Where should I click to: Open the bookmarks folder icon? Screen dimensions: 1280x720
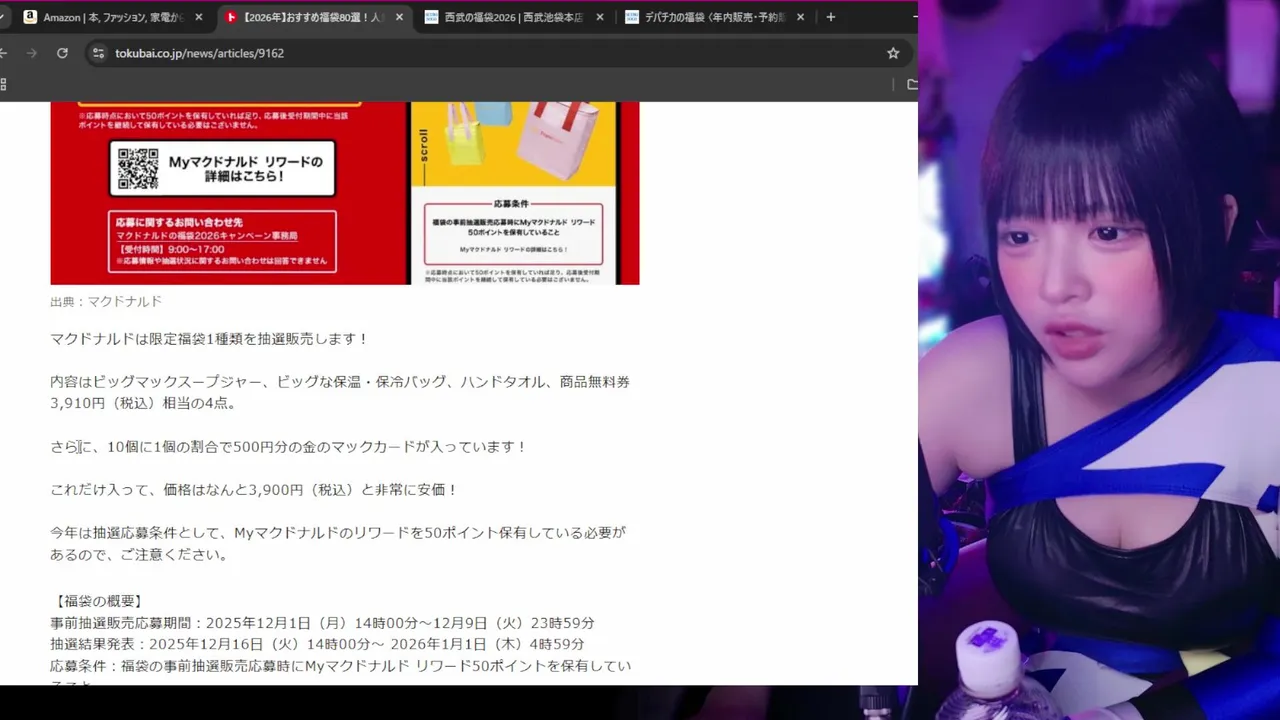(x=912, y=85)
